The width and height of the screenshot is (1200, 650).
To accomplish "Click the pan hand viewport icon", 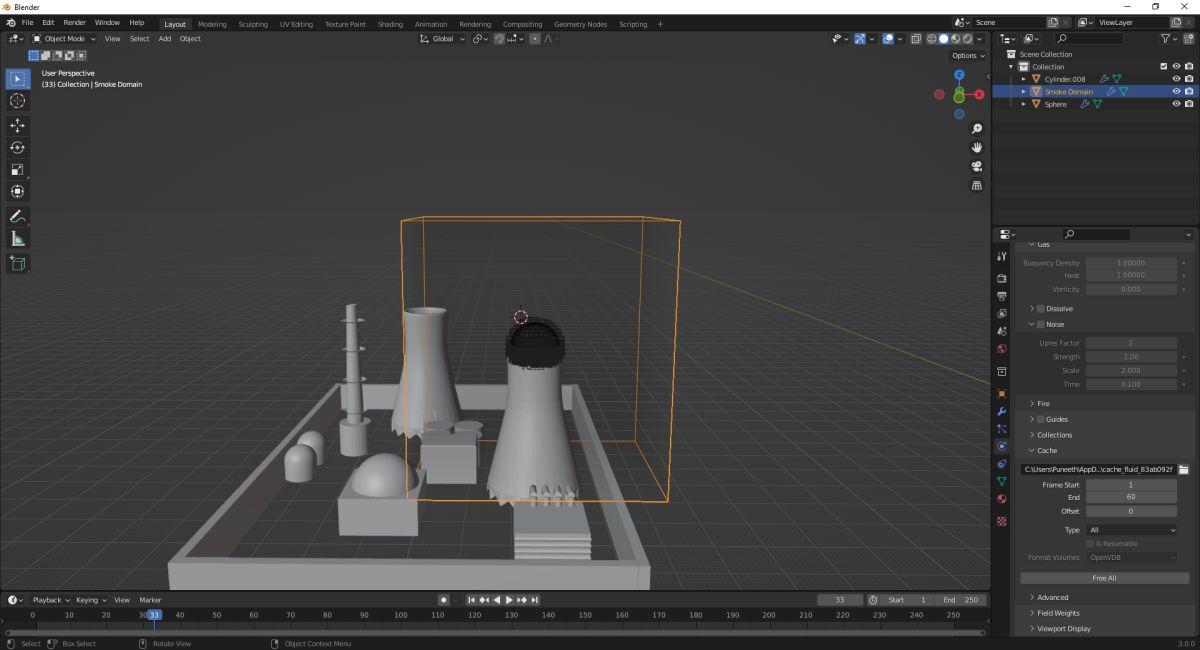I will pyautogui.click(x=977, y=148).
